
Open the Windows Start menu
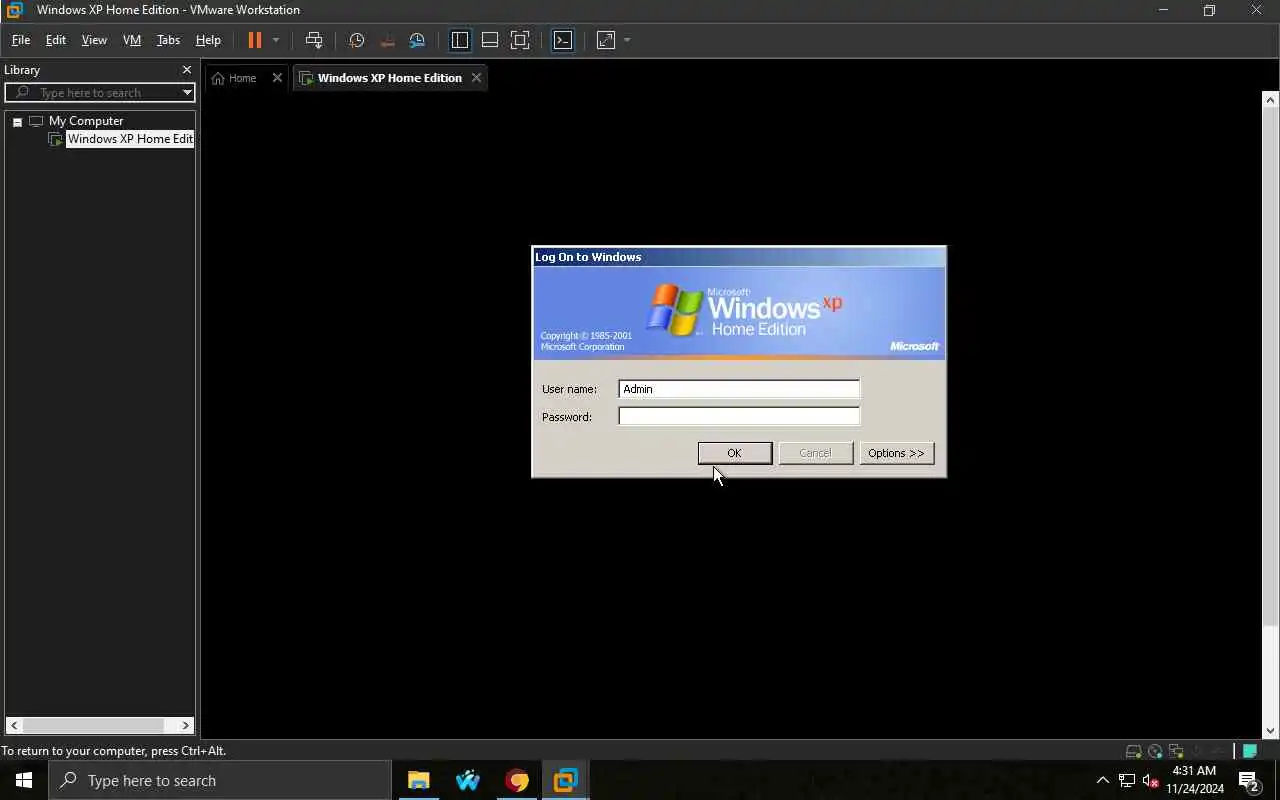tap(24, 780)
